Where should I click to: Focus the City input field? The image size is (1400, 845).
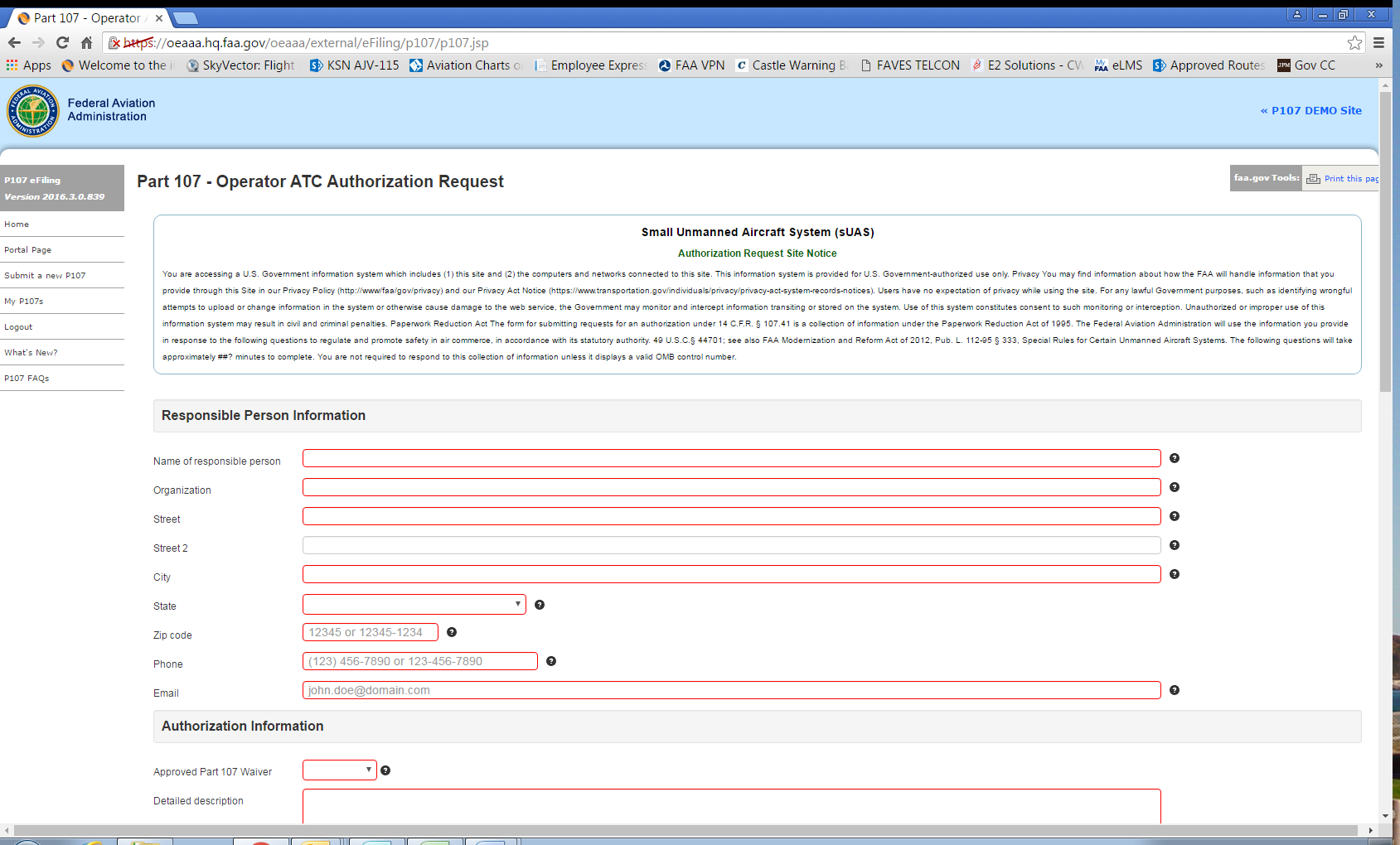732,574
